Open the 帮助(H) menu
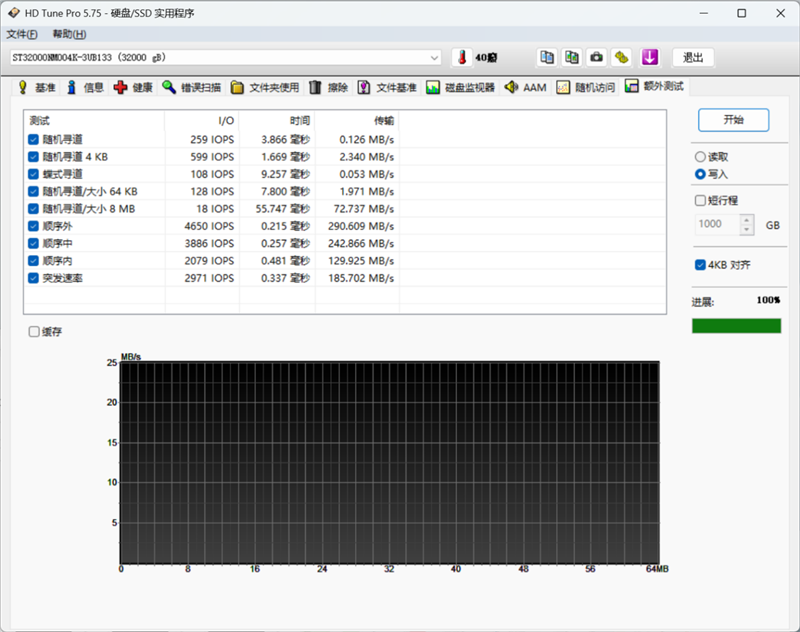 tap(69, 35)
